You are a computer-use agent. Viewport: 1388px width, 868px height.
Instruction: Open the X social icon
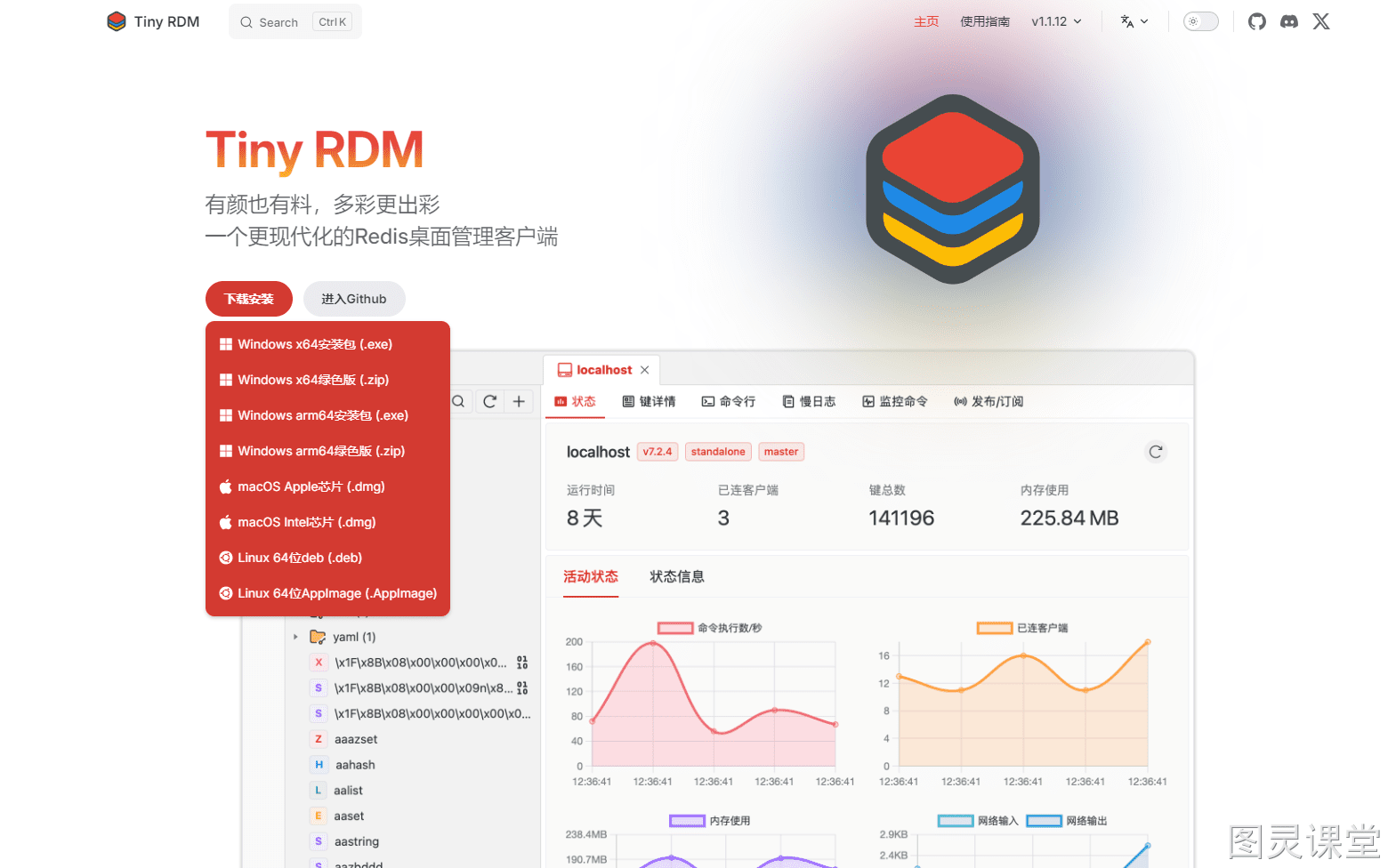1321,21
